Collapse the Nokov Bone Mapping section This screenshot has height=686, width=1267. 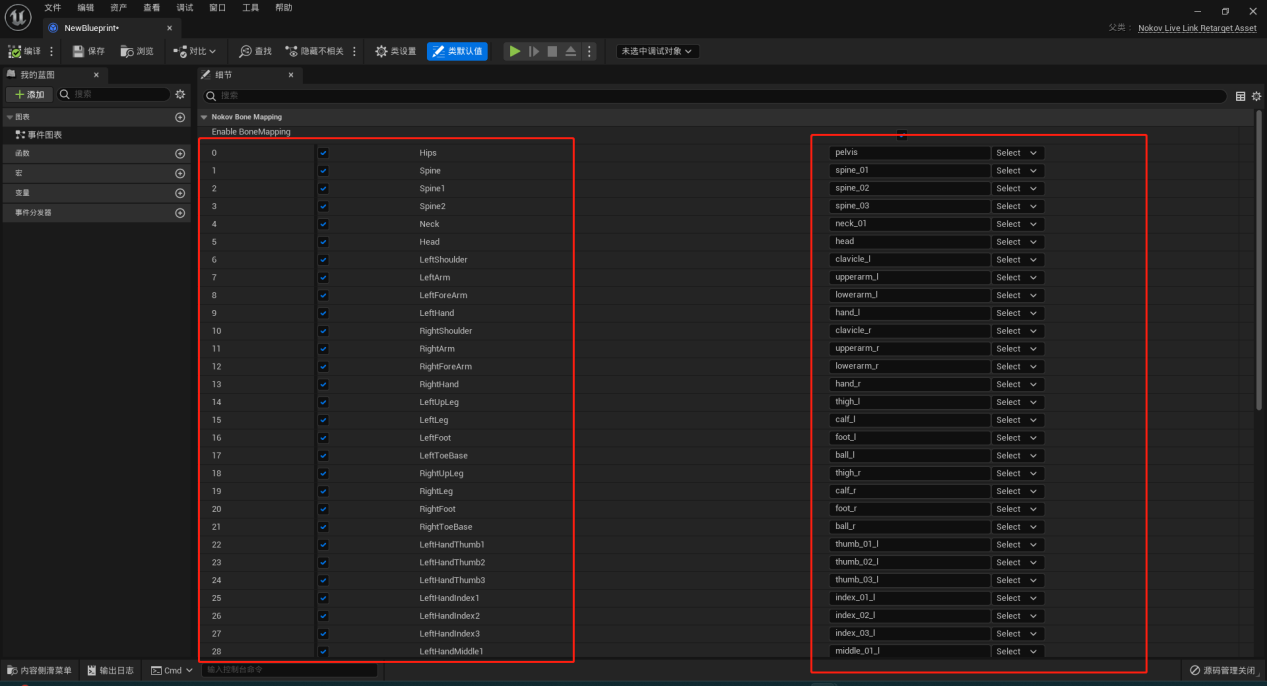[204, 117]
